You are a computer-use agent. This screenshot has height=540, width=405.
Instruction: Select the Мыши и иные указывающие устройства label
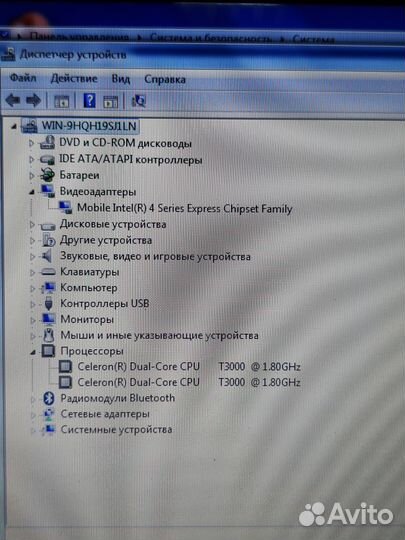tap(159, 335)
